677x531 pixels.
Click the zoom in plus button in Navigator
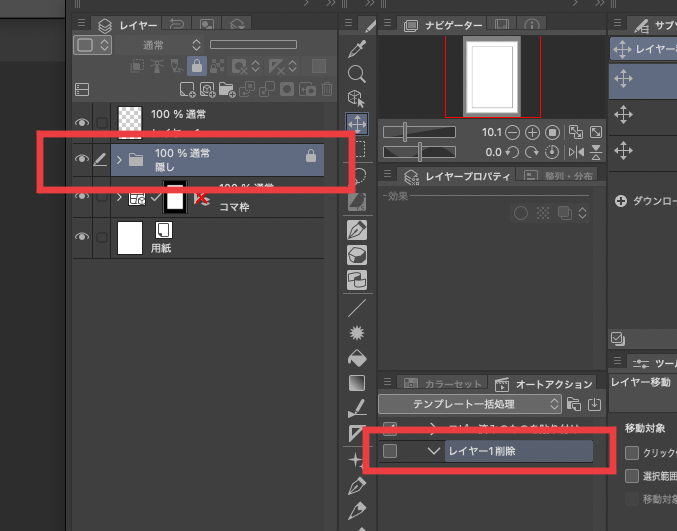coord(532,132)
